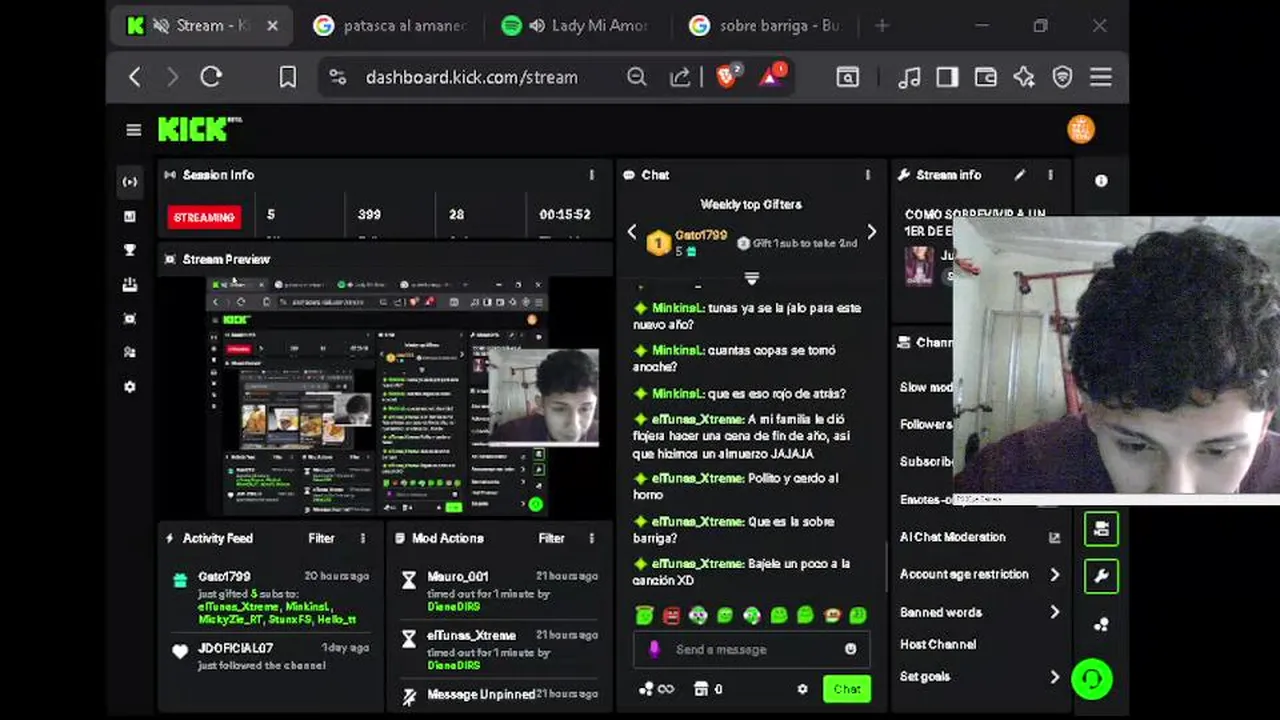
Task: Click the pencil edit icon in Stream info
Action: click(x=1020, y=175)
